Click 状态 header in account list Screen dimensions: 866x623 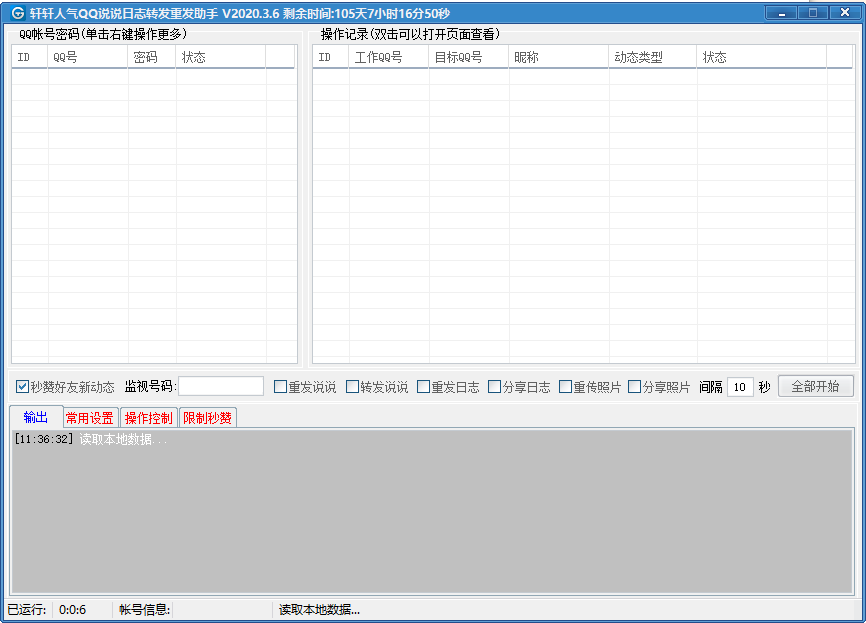point(221,57)
